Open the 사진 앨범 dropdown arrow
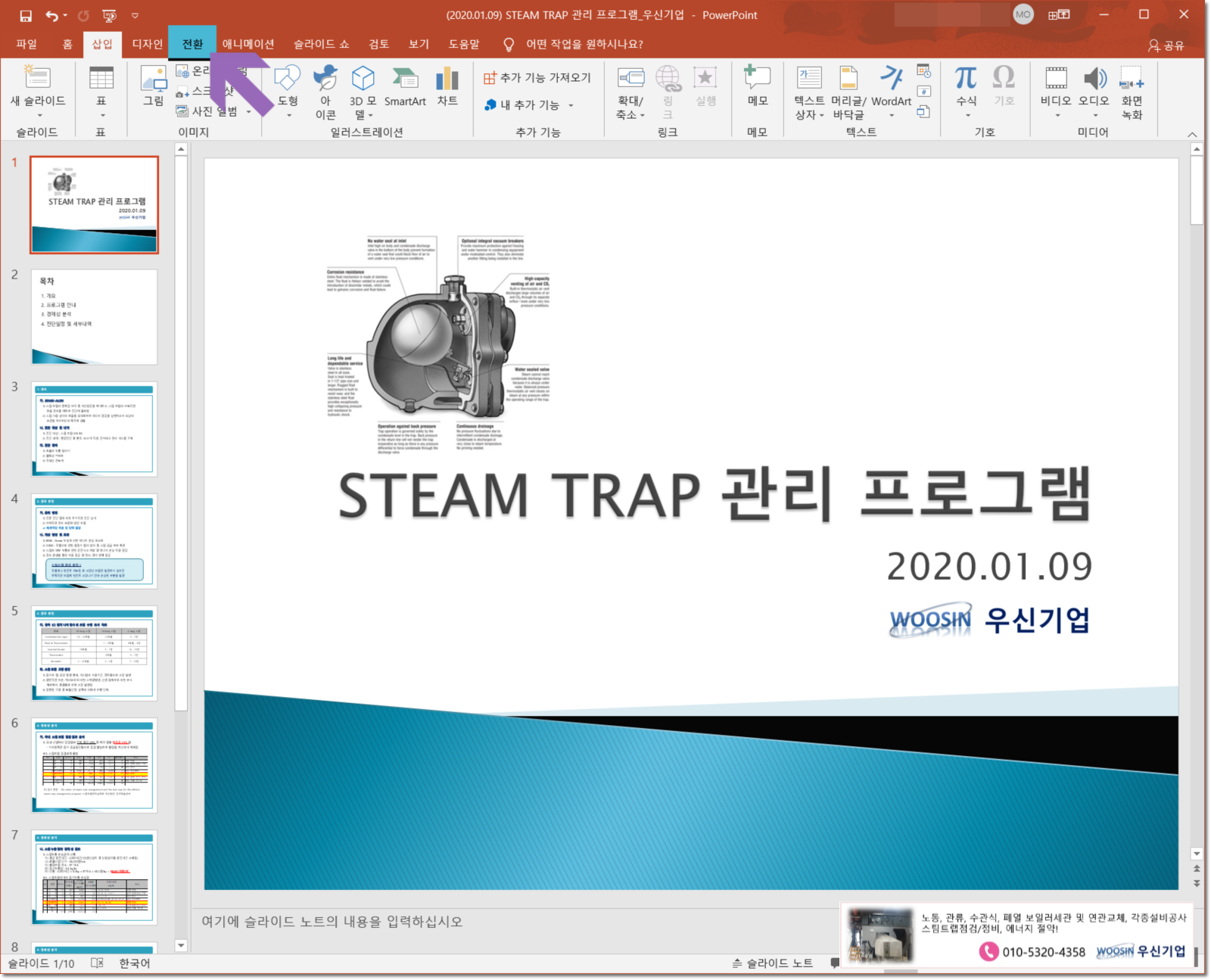The image size is (1211, 980). click(248, 111)
